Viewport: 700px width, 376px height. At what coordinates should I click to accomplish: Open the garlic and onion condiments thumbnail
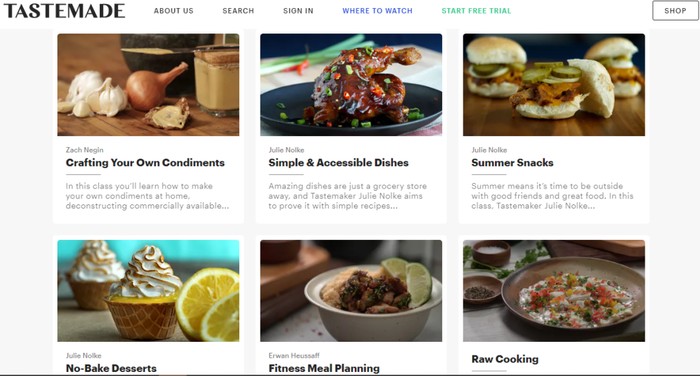click(148, 85)
